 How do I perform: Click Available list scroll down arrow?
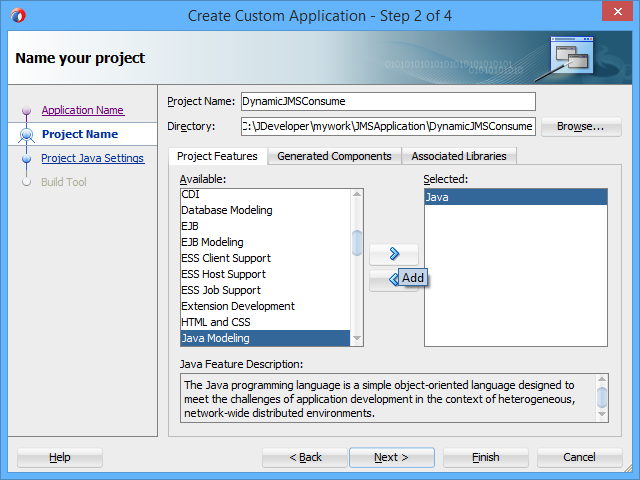click(357, 338)
